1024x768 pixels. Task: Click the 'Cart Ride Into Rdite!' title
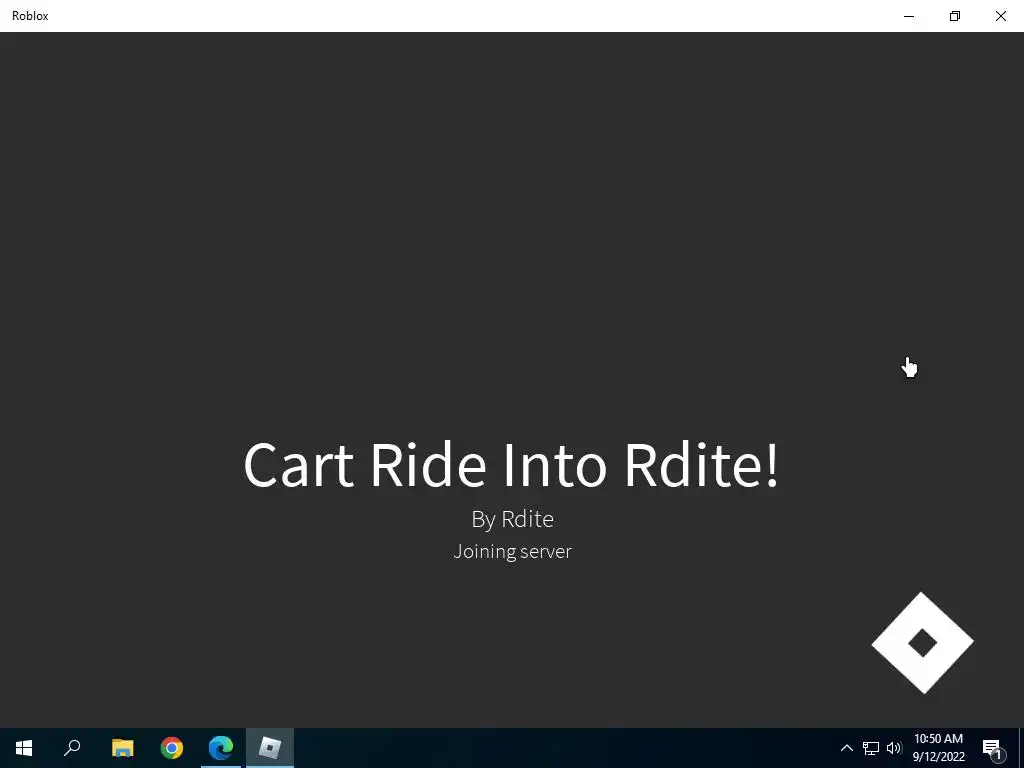pos(511,465)
